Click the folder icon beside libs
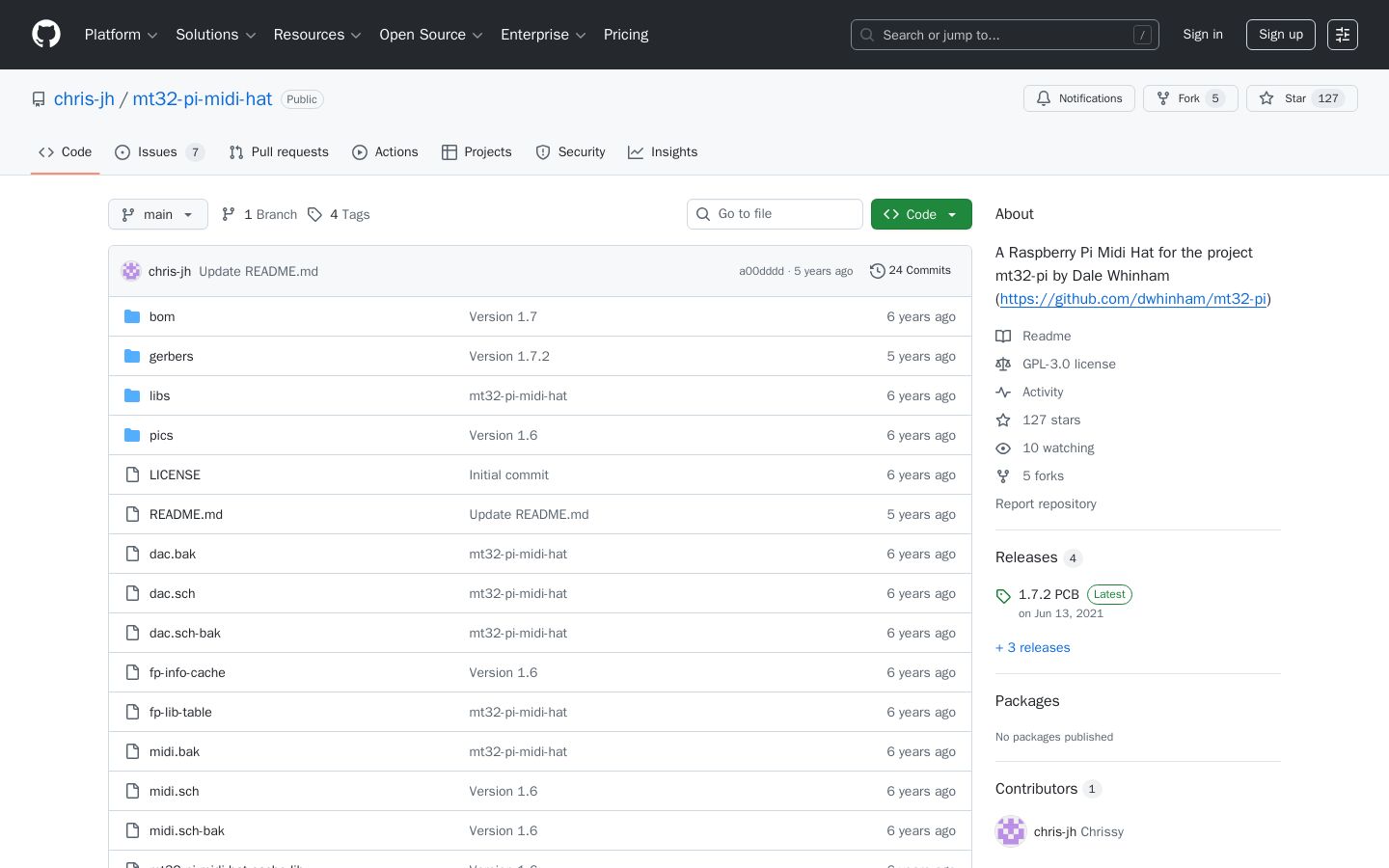 coord(132,395)
